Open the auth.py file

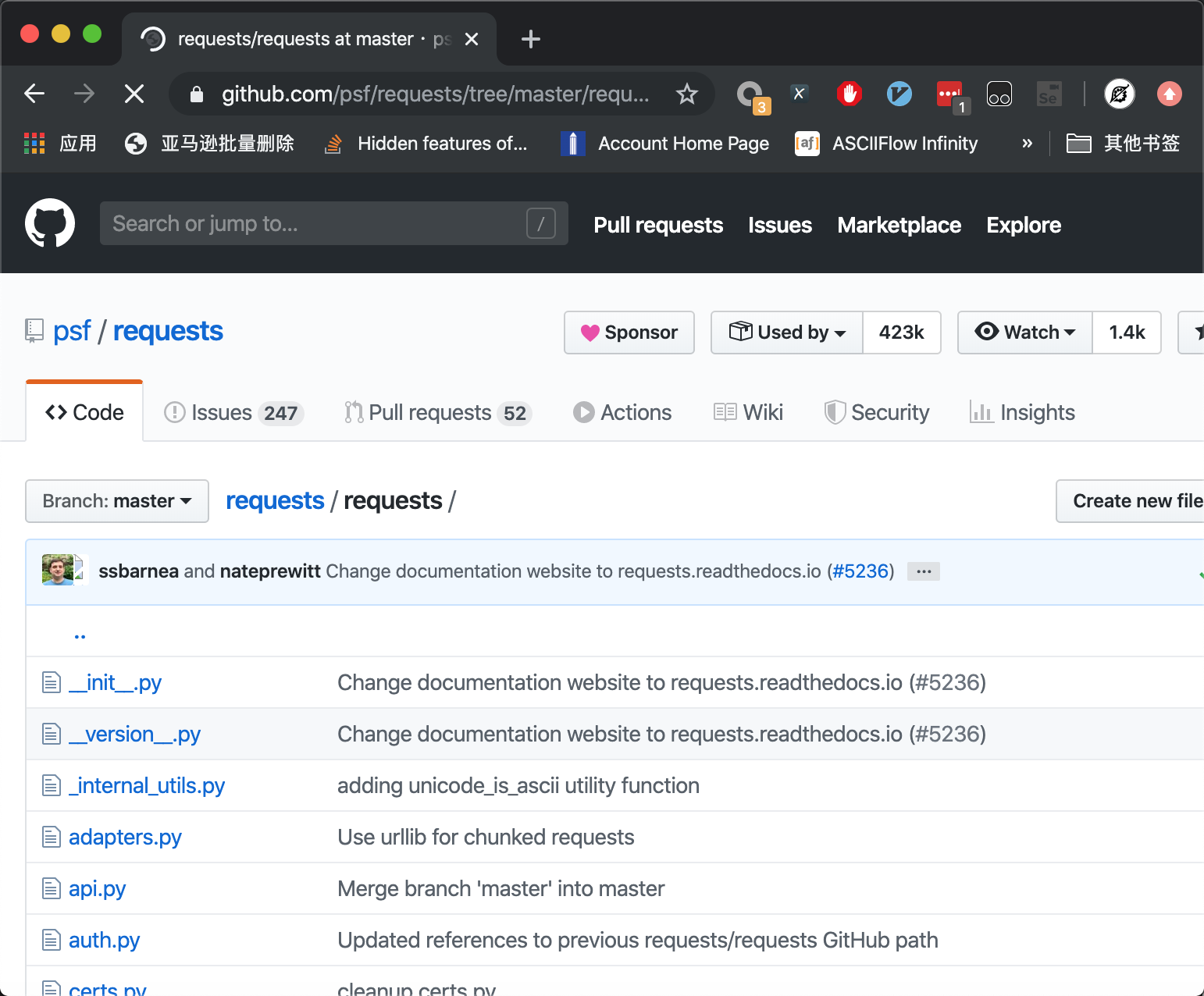tap(104, 941)
